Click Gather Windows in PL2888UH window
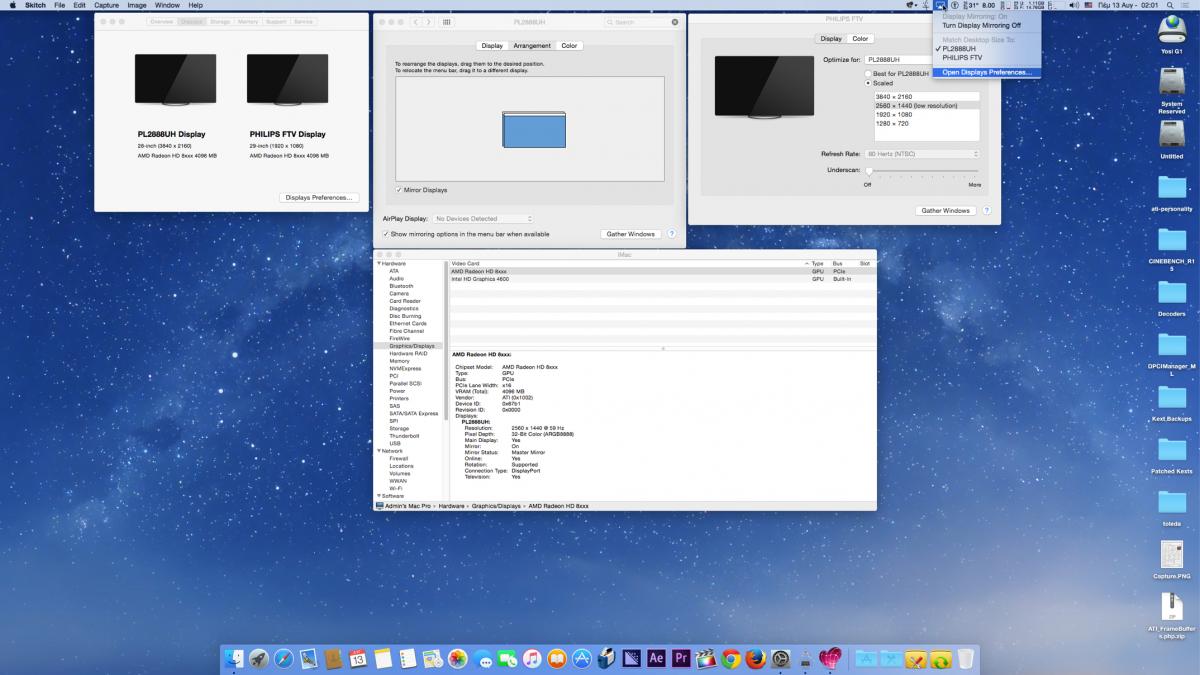The height and width of the screenshot is (675, 1200). coord(630,234)
